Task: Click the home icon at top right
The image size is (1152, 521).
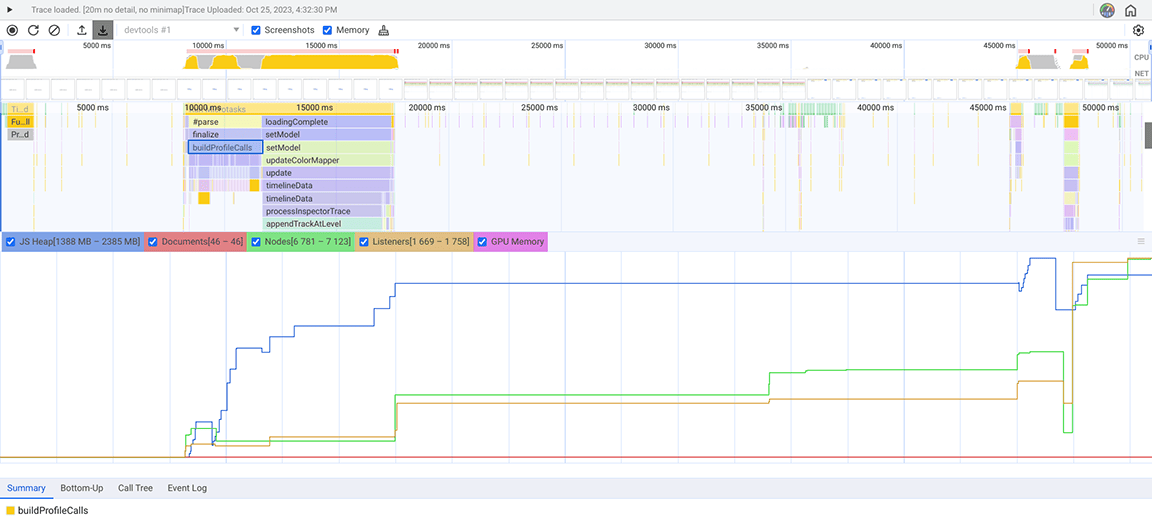Action: 1130,10
